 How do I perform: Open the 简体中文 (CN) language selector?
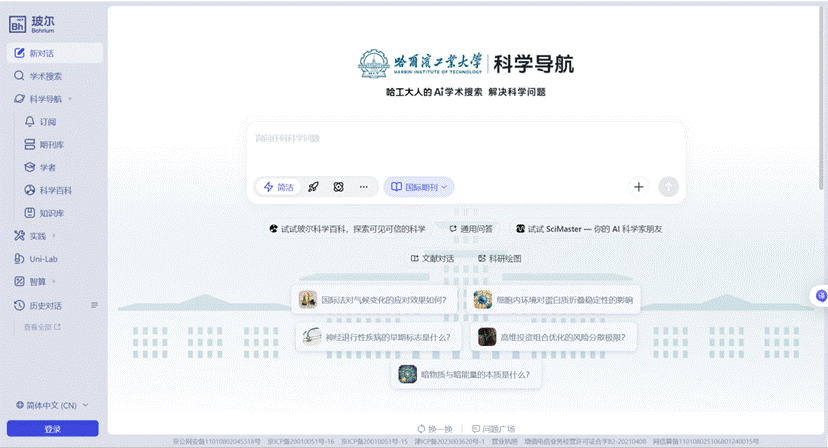click(54, 405)
